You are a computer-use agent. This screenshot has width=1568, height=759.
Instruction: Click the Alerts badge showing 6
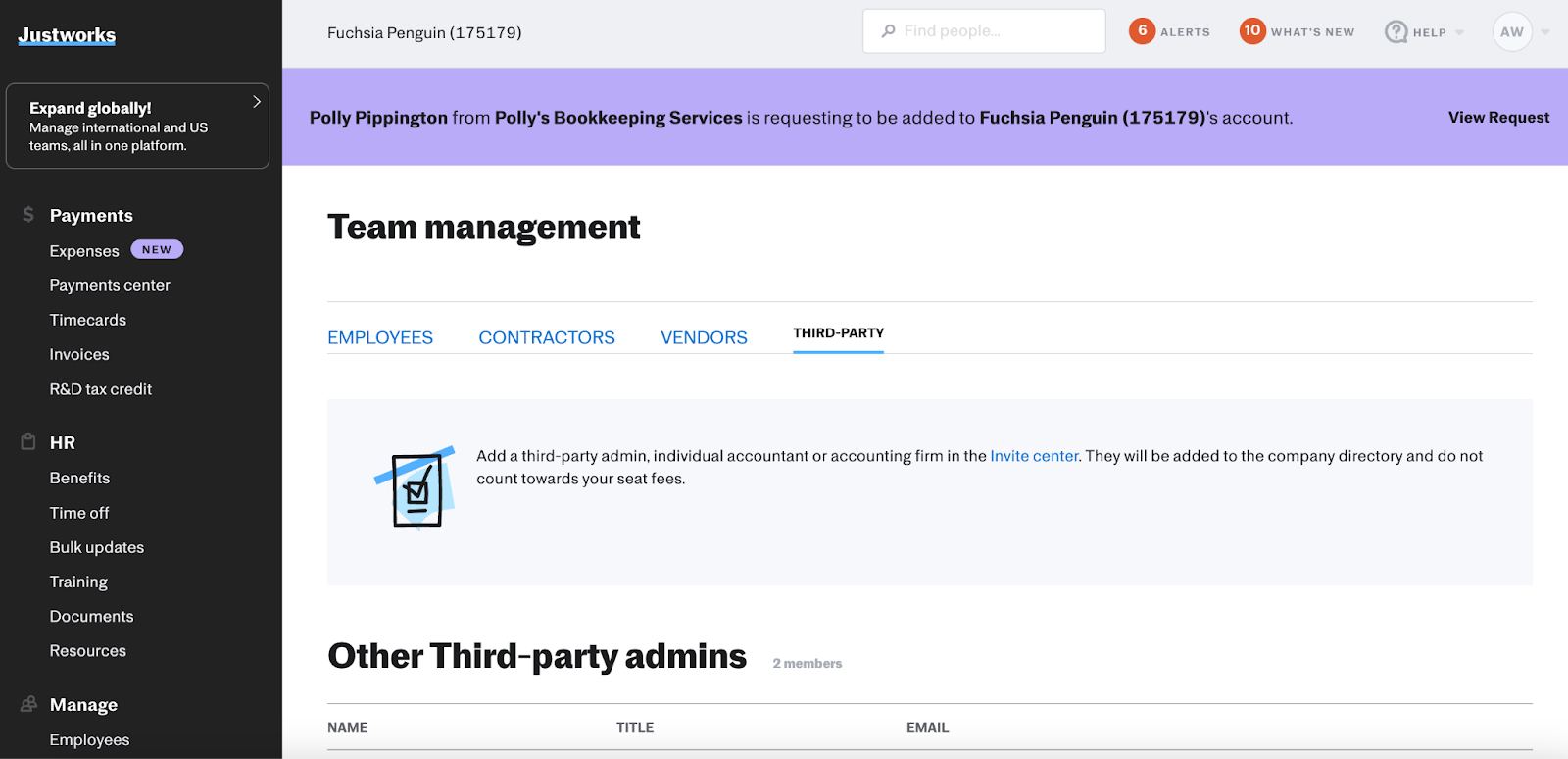(1142, 31)
